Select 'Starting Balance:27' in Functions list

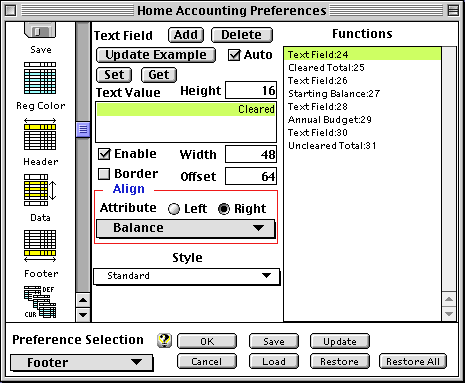pyautogui.click(x=363, y=93)
